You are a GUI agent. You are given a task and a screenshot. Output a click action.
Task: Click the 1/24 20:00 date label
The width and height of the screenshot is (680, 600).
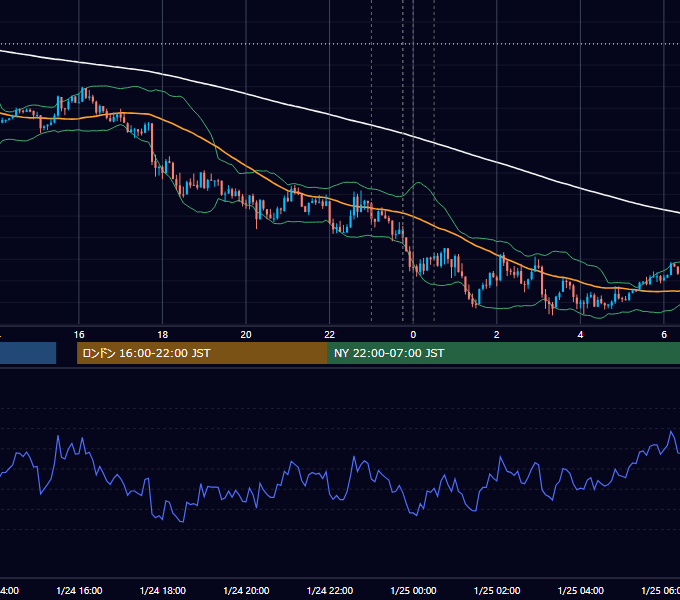(x=246, y=590)
